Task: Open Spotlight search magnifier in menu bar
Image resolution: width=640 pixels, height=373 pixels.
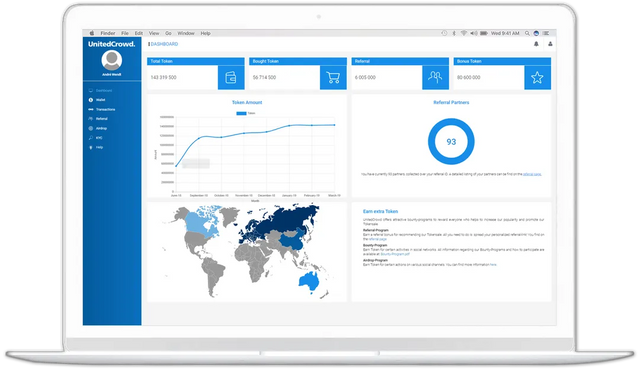Action: click(527, 33)
